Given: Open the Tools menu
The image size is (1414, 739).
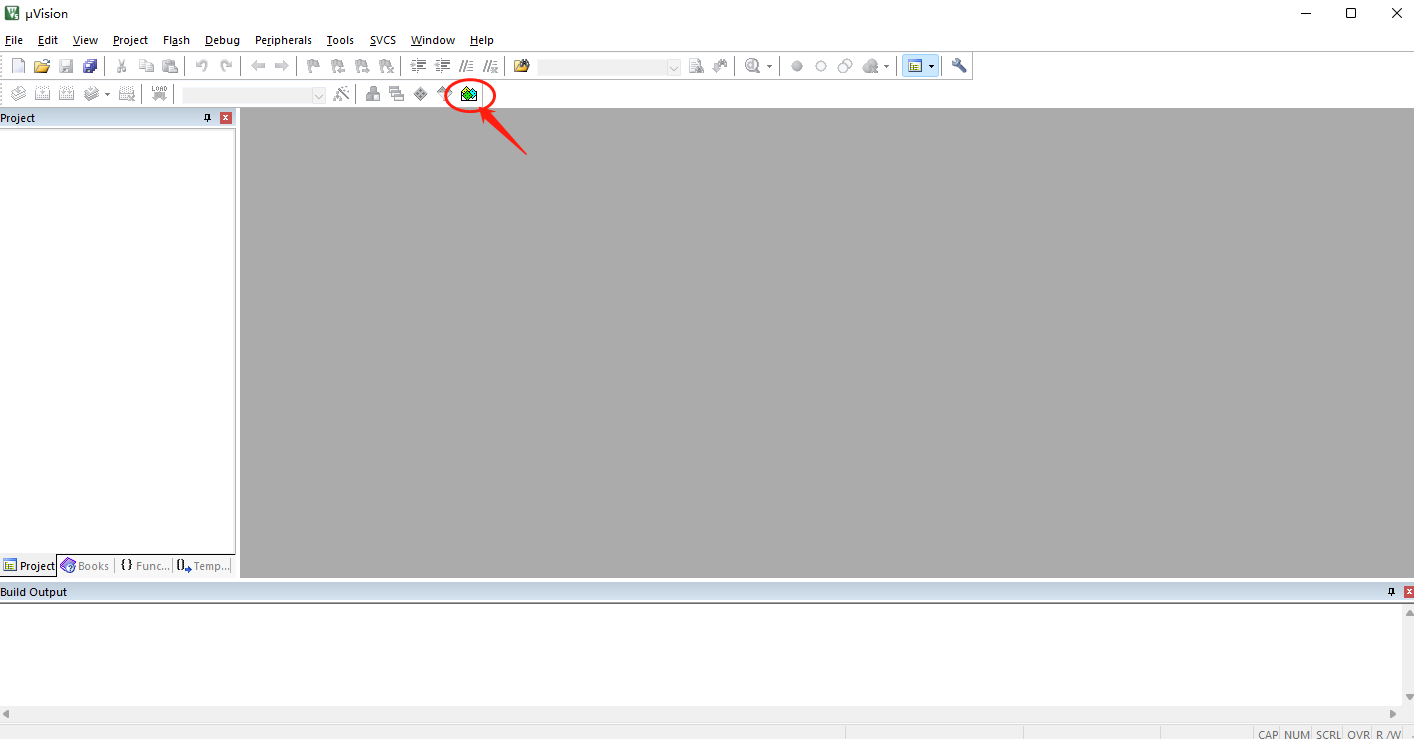Looking at the screenshot, I should [340, 40].
